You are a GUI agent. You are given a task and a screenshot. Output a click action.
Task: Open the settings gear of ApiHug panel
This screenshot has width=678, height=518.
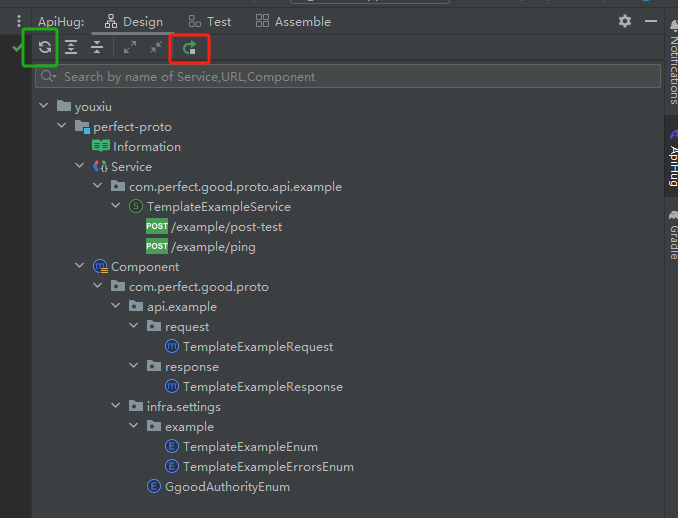pyautogui.click(x=624, y=21)
